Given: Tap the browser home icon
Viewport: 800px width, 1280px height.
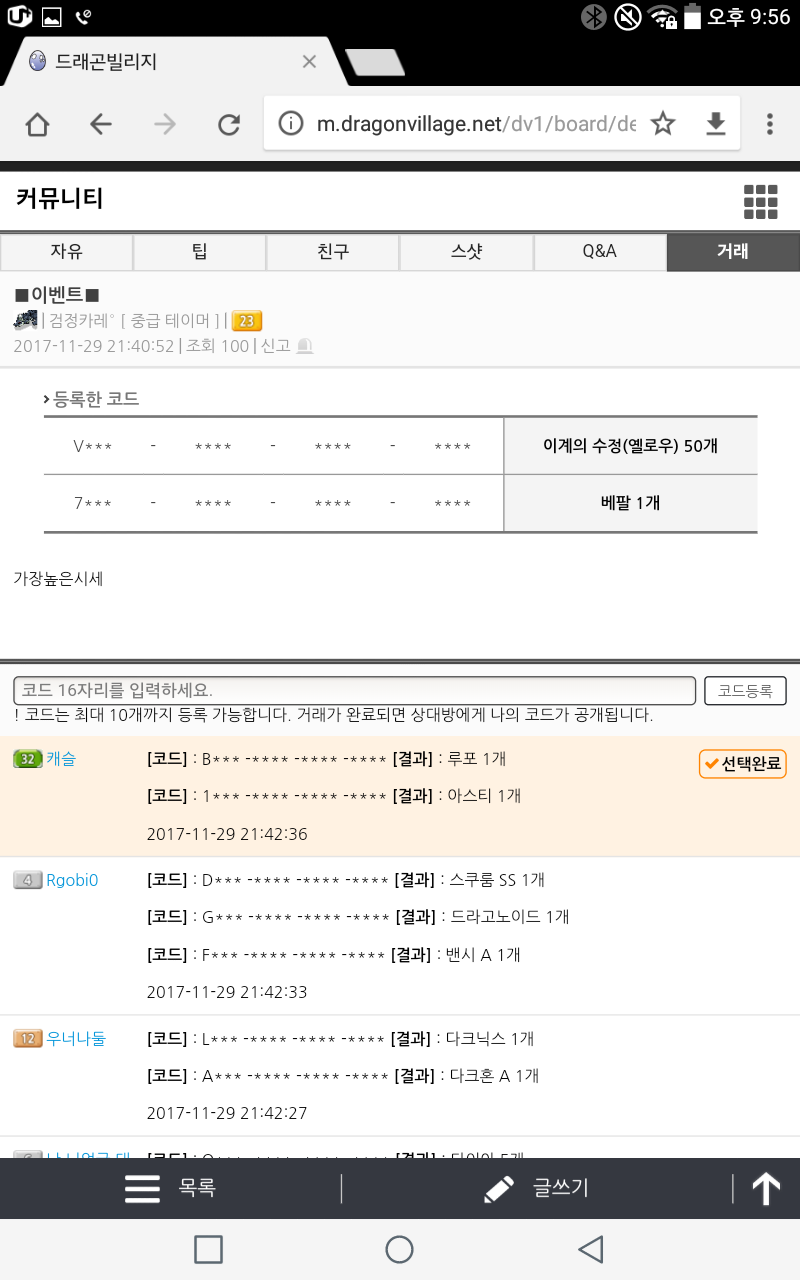Looking at the screenshot, I should click(37, 124).
